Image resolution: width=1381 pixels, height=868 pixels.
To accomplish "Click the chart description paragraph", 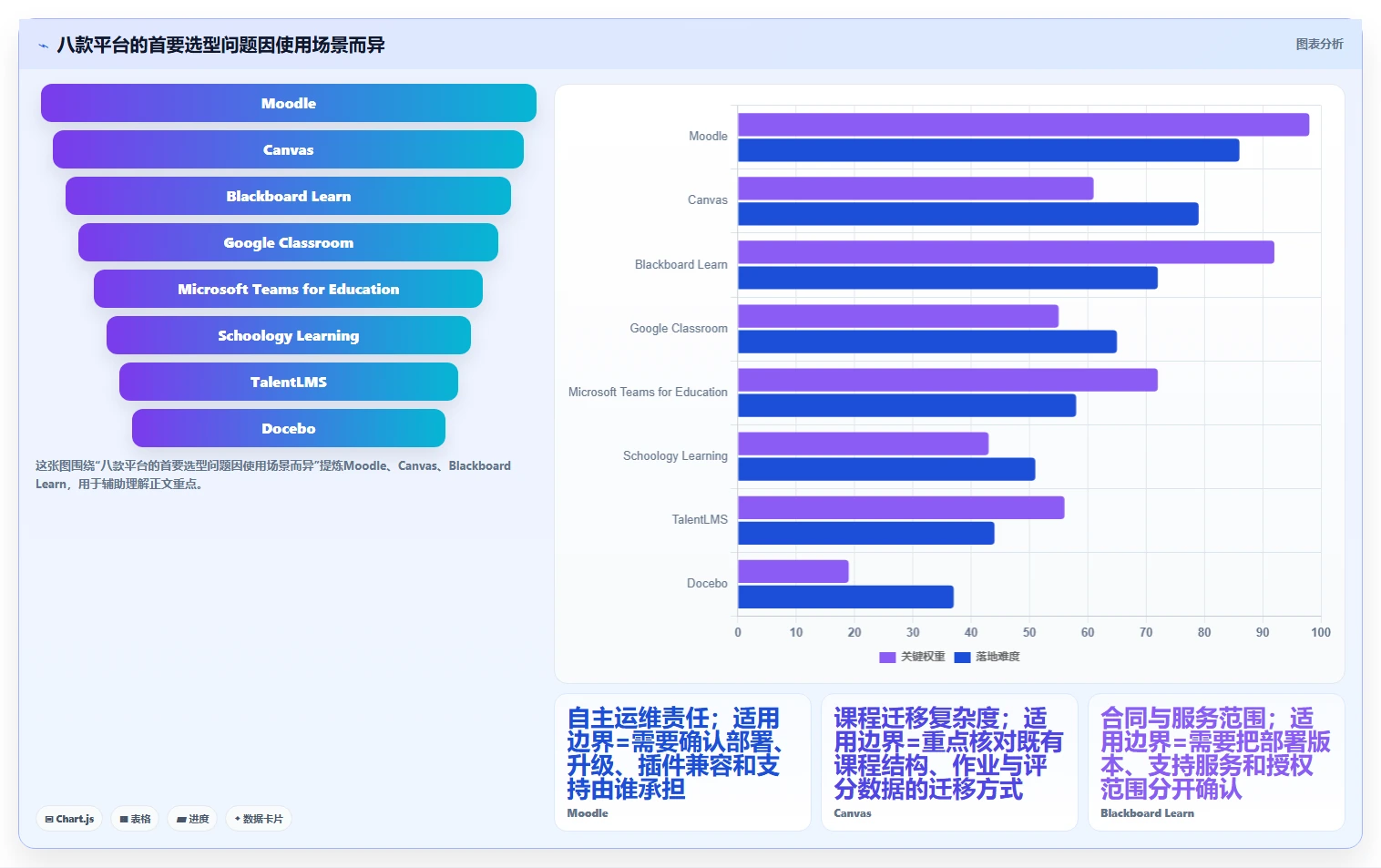I will pyautogui.click(x=273, y=475).
